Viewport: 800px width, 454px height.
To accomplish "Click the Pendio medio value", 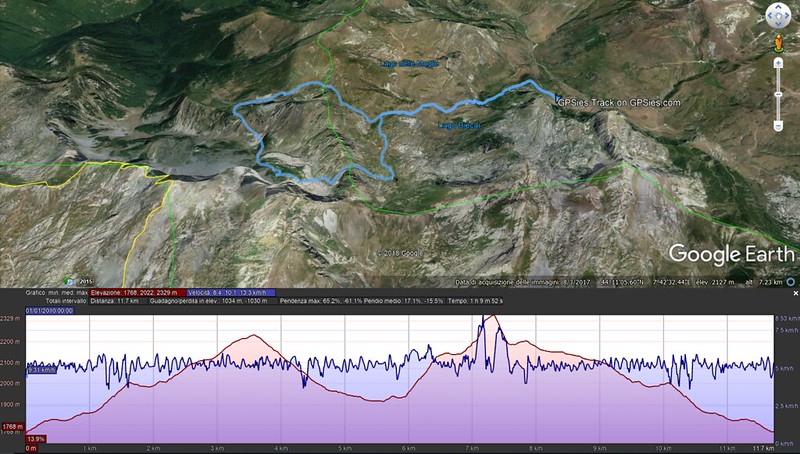I will (405, 301).
